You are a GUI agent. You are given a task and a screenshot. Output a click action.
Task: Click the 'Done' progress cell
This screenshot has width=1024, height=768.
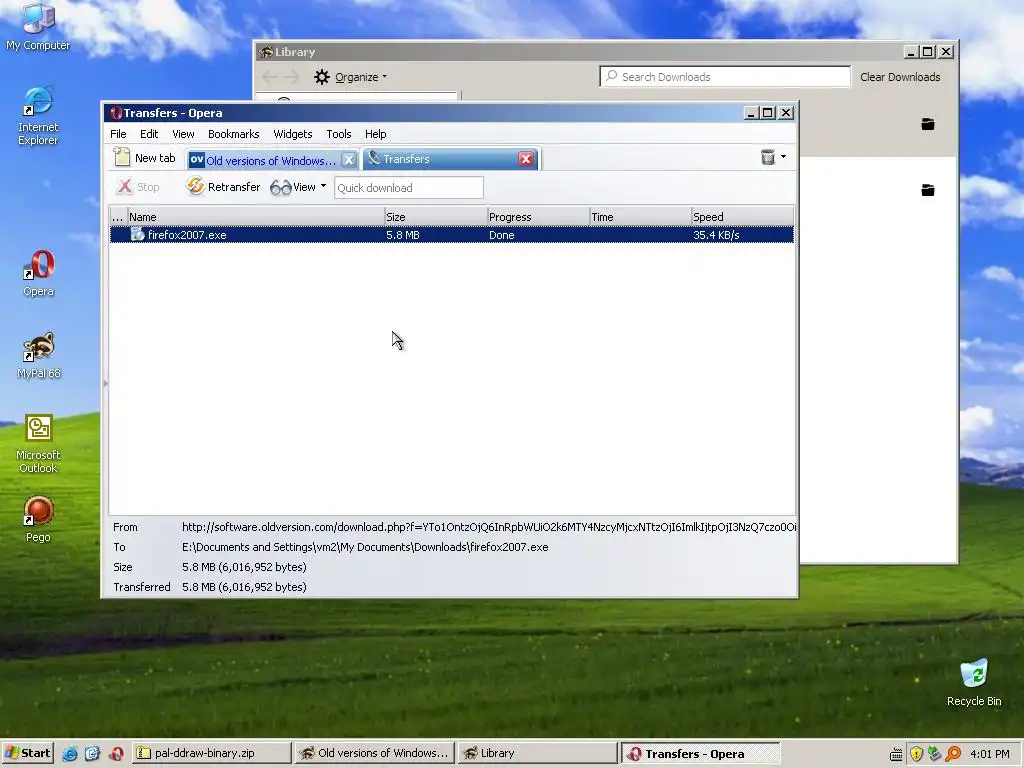[502, 235]
